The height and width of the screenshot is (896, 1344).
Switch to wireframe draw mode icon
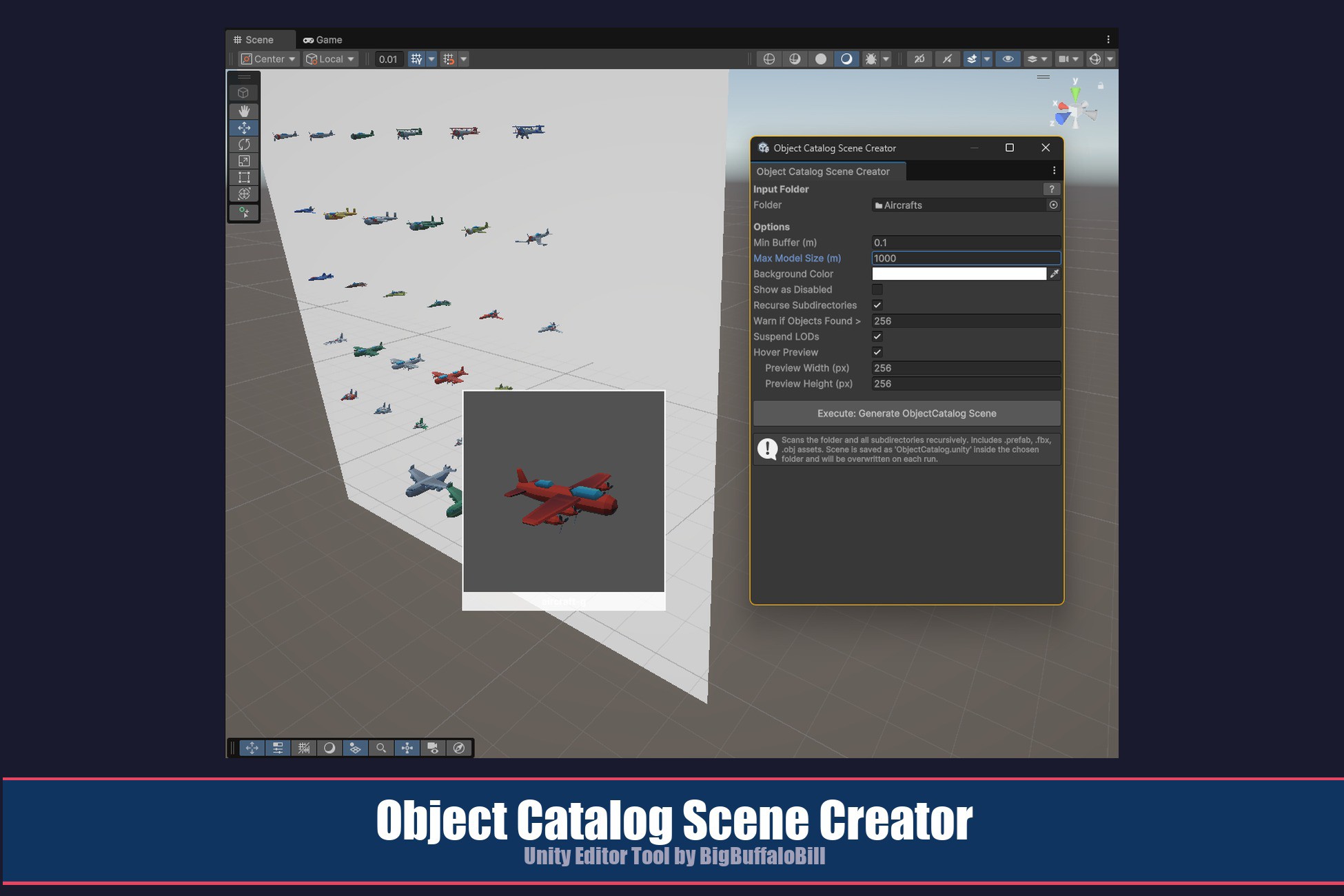click(769, 59)
